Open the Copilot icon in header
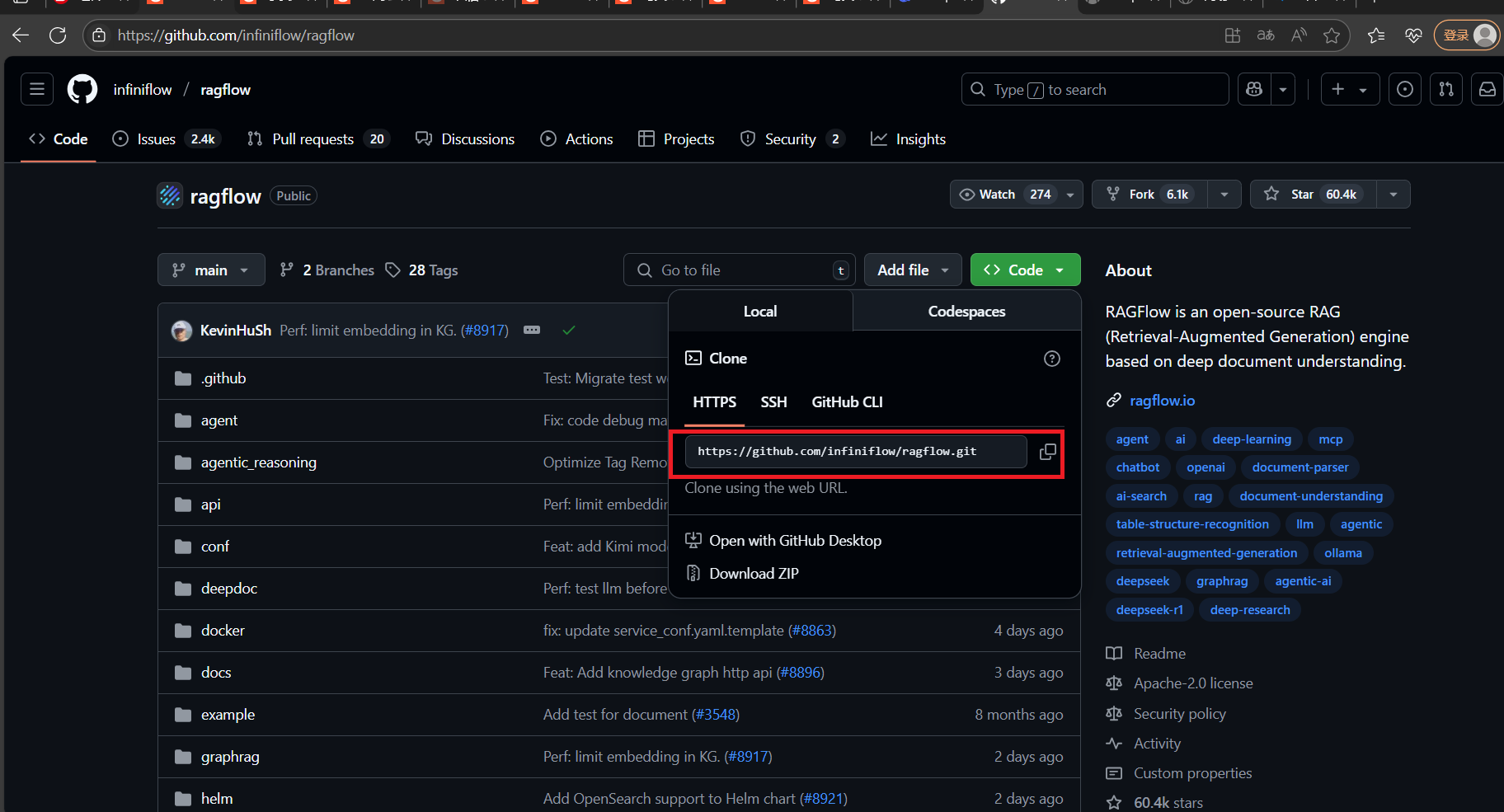1504x812 pixels. (1254, 89)
